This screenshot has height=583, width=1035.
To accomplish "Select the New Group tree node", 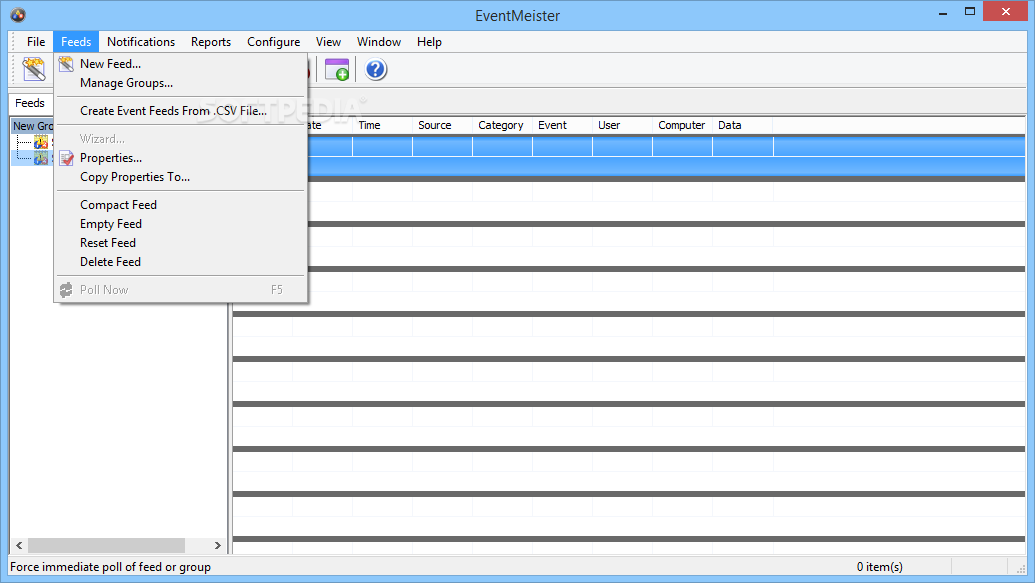I will coord(32,125).
